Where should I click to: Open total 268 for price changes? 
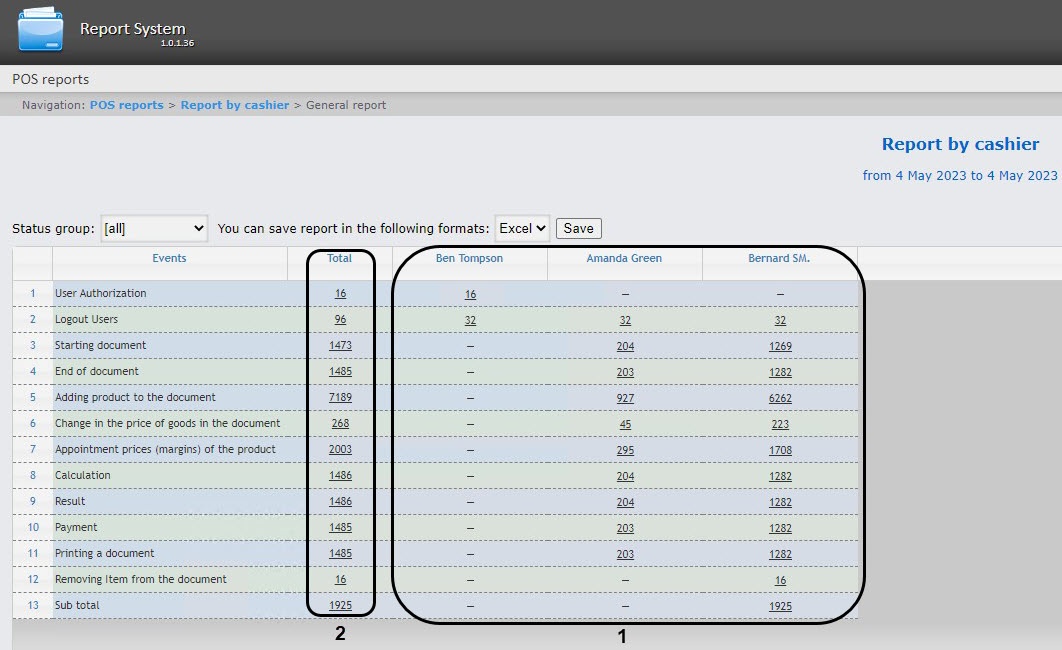point(340,424)
